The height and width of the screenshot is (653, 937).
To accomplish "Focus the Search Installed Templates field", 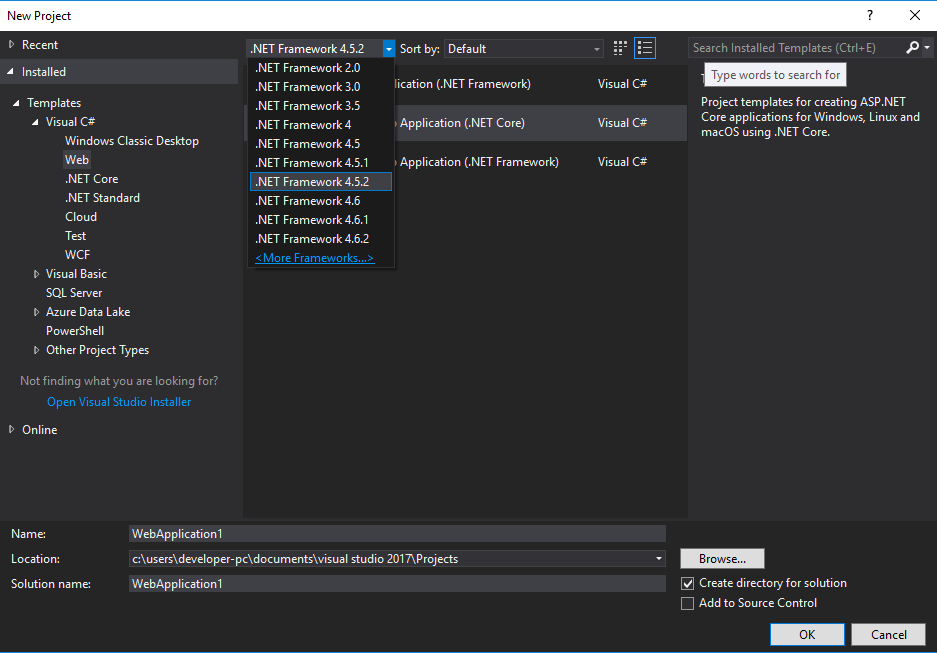I will point(795,48).
